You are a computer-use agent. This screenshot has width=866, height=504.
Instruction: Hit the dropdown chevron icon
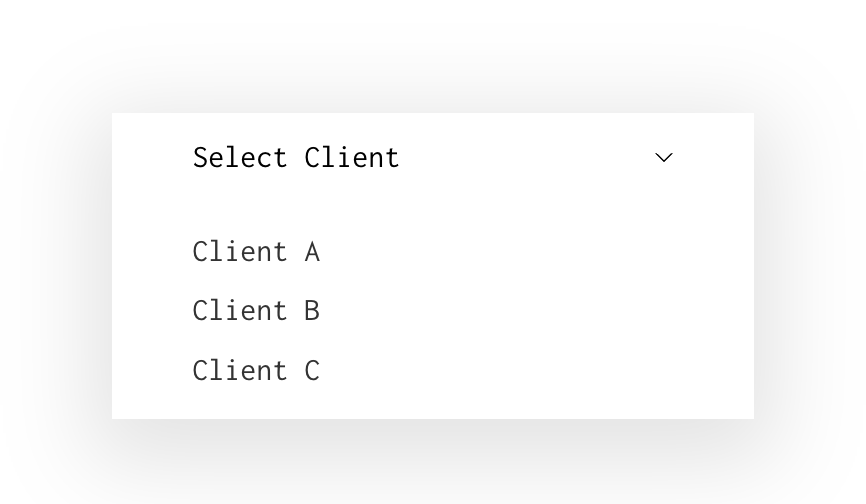click(664, 158)
